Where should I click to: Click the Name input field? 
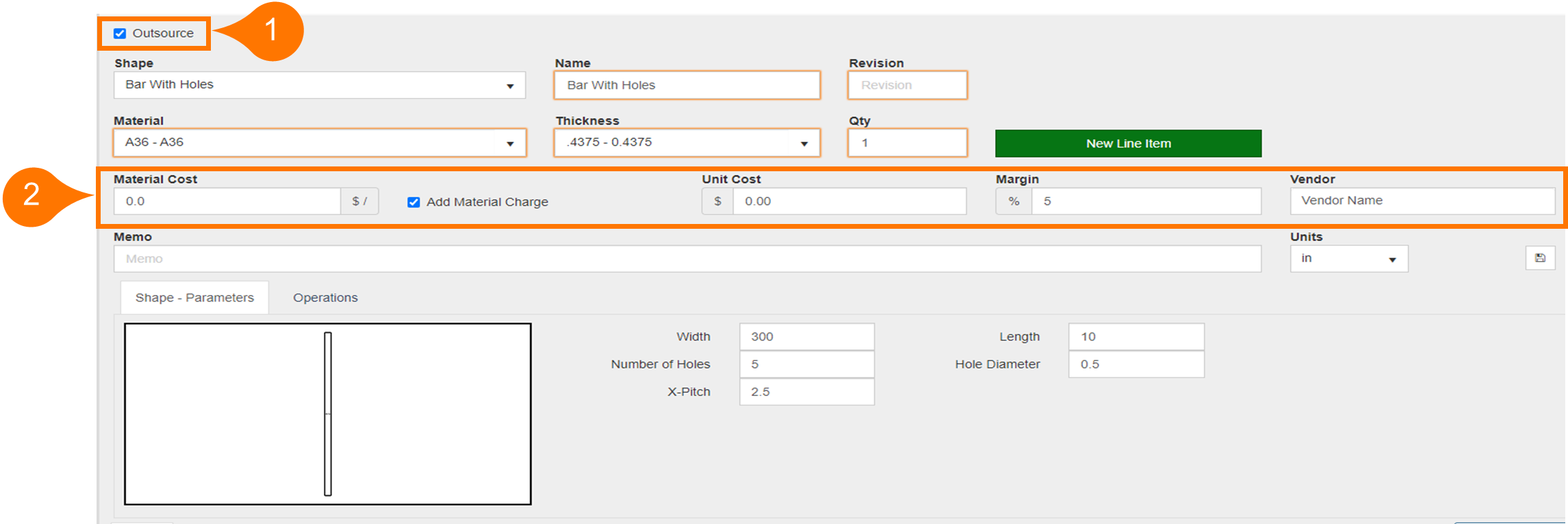tap(686, 85)
